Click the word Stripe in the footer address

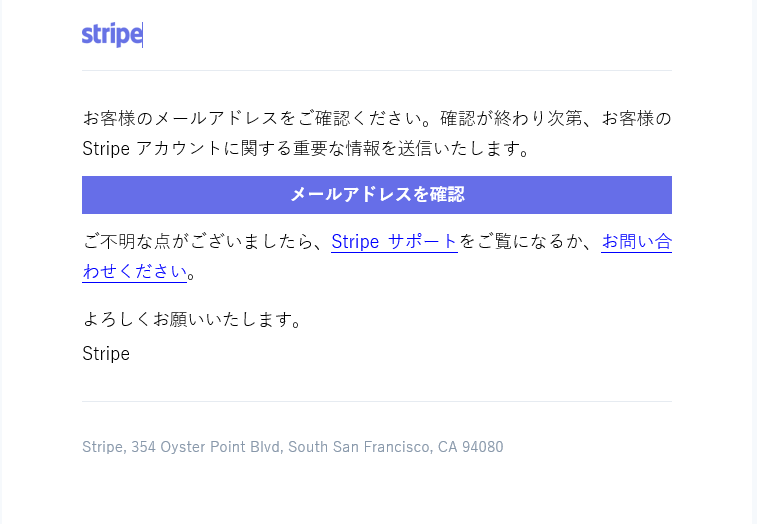click(x=102, y=447)
